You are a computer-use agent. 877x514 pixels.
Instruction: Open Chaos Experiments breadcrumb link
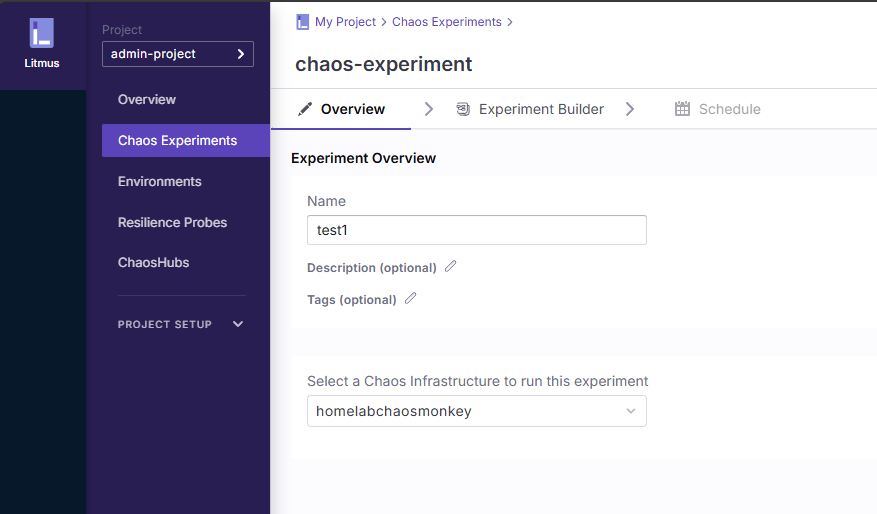click(x=447, y=22)
